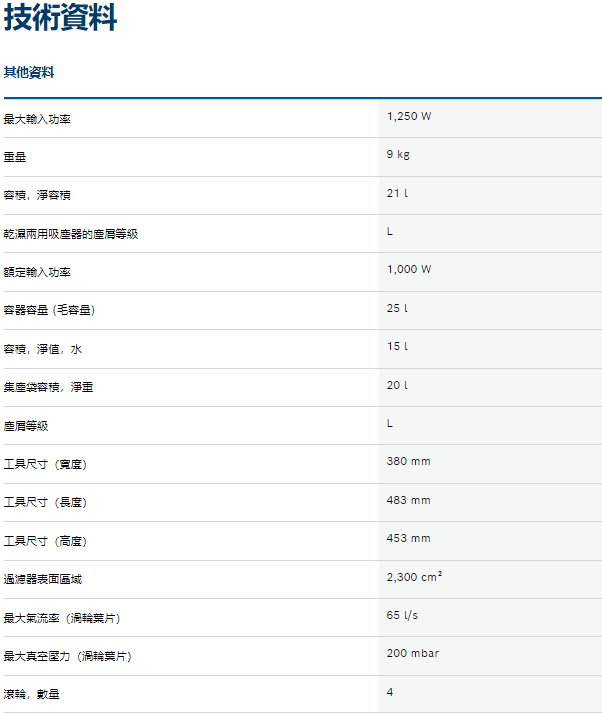Click the 工具尺寸（寬度）label
The height and width of the screenshot is (716, 602).
tap(46, 464)
